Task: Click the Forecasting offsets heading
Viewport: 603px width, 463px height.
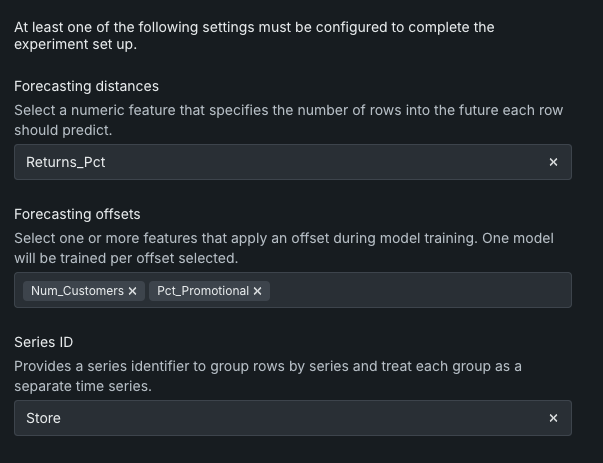Action: click(77, 214)
